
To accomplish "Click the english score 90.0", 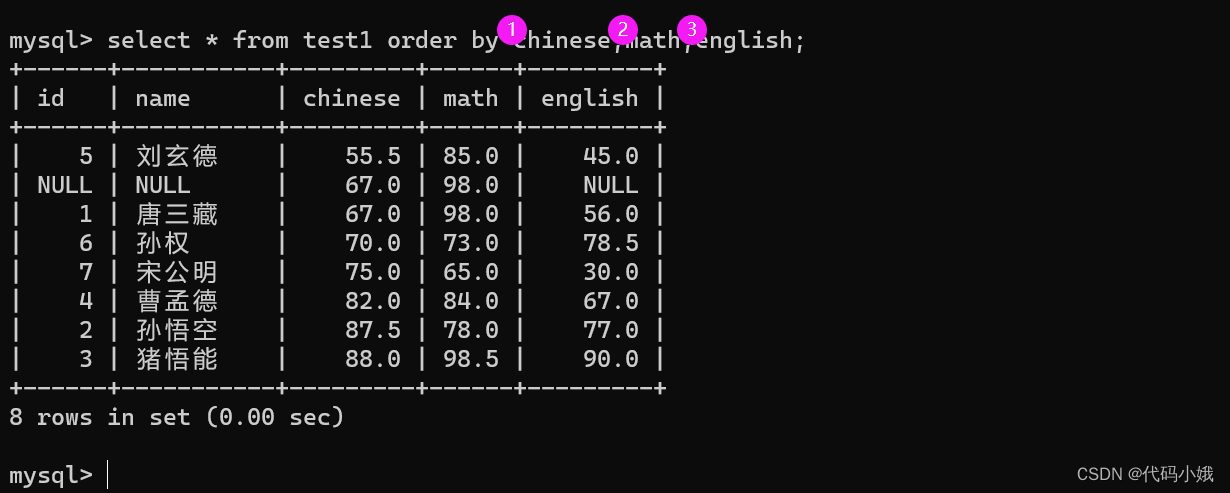I will tap(611, 359).
